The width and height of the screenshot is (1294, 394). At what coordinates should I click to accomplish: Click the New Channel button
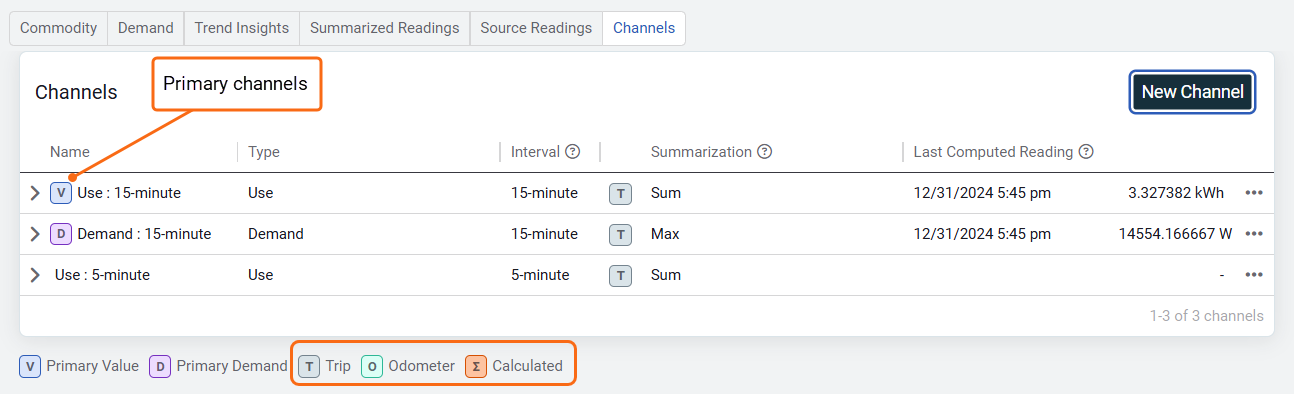pyautogui.click(x=1192, y=92)
